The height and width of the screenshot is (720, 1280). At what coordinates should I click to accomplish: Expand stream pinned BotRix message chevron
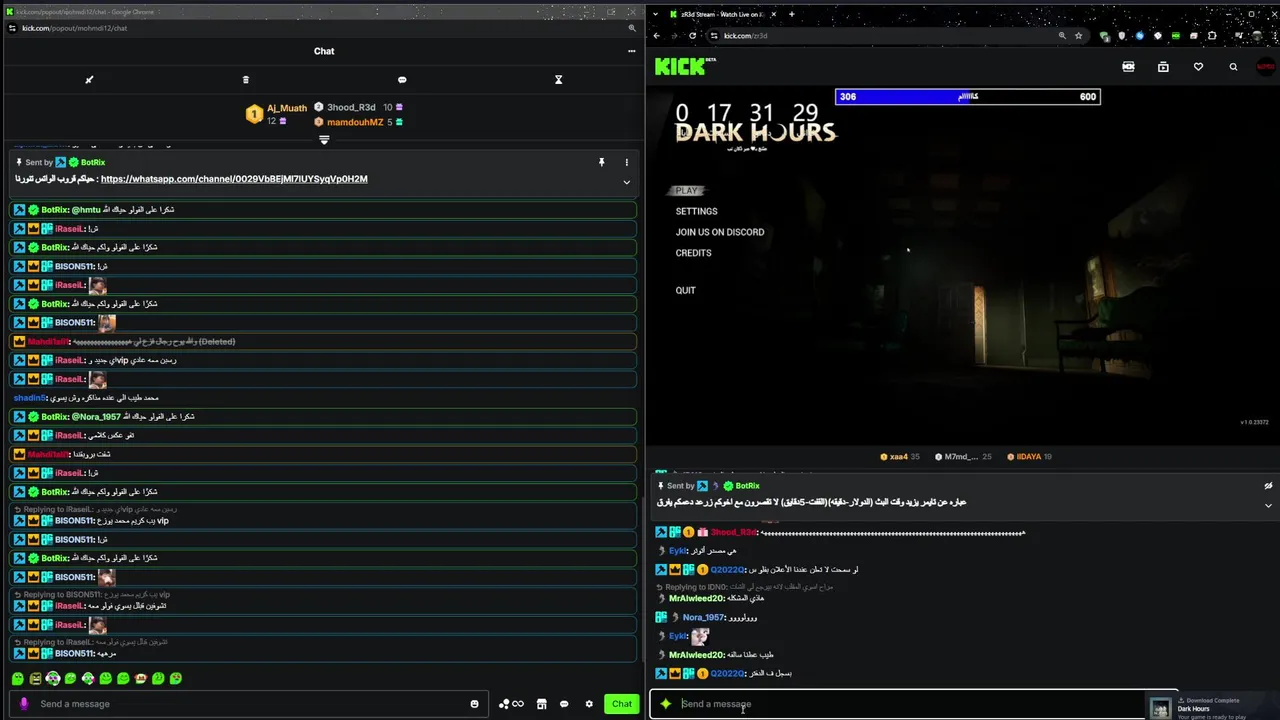[1268, 505]
